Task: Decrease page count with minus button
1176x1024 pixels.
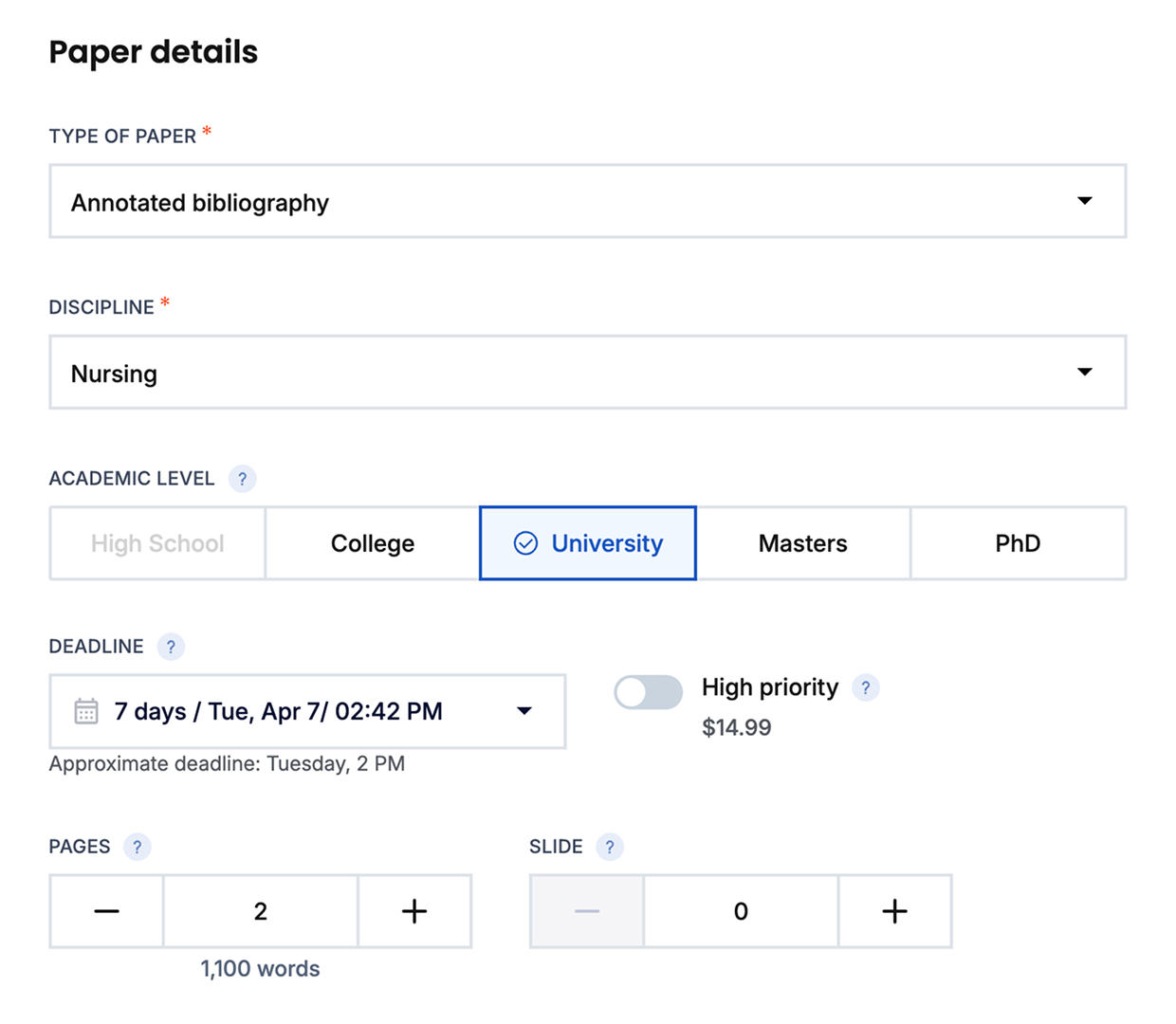Action: [106, 911]
